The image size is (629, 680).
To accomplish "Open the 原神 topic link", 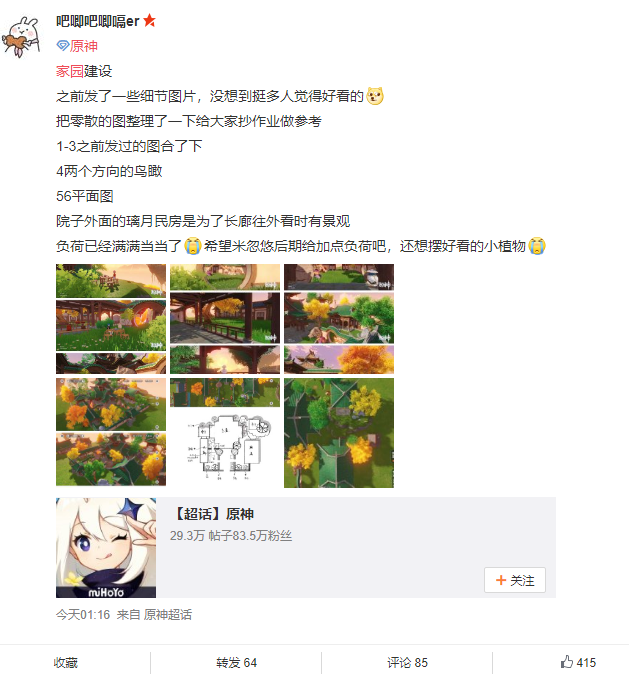I will tap(83, 46).
